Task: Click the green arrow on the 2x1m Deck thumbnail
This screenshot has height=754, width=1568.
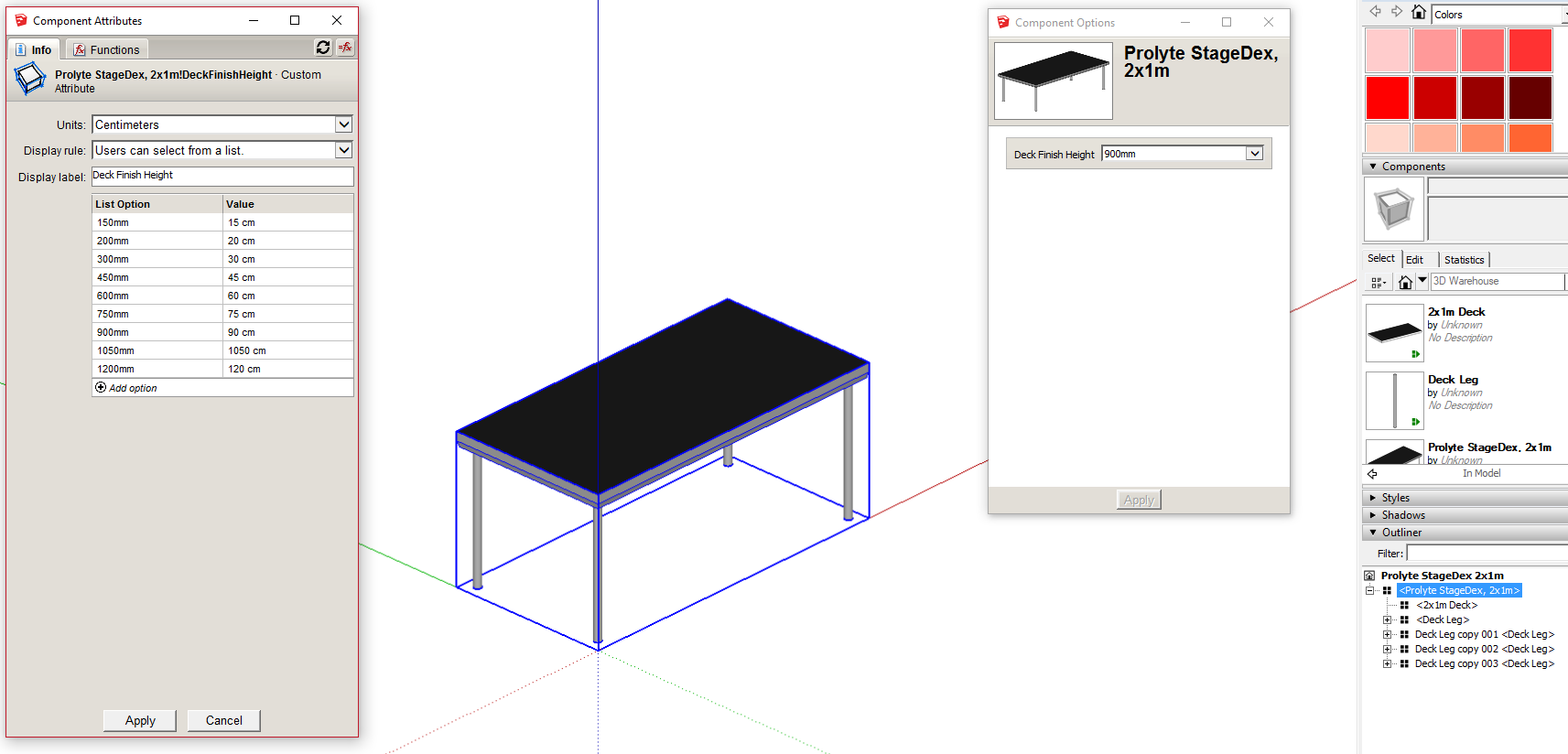Action: click(x=1415, y=354)
